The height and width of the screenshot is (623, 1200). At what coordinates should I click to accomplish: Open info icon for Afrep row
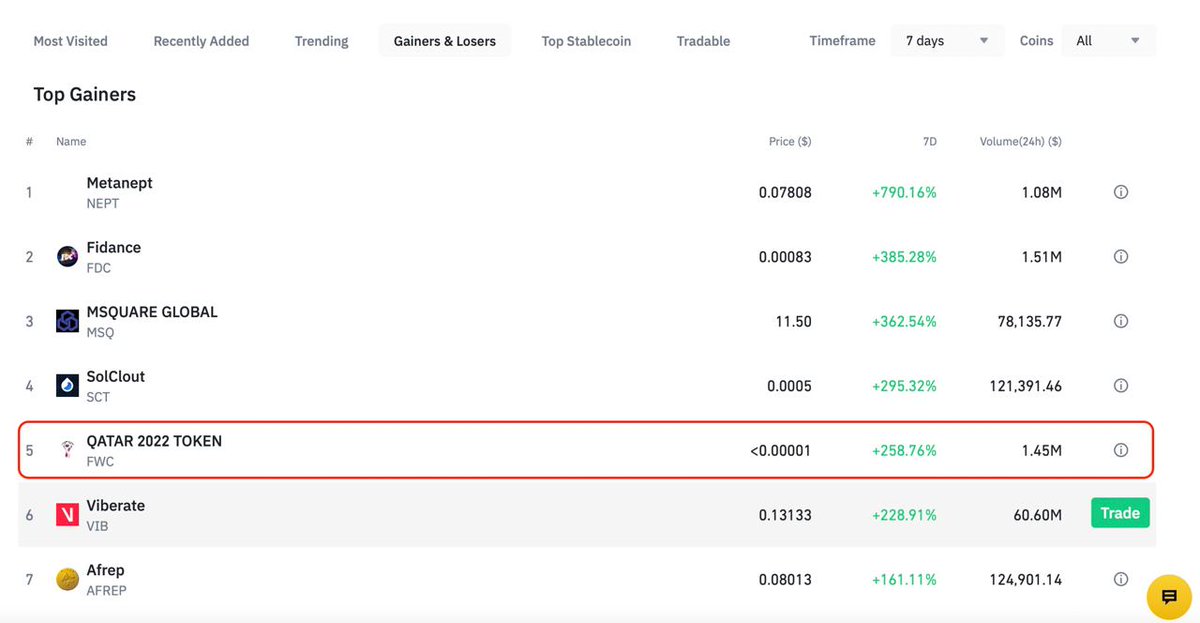[1120, 579]
